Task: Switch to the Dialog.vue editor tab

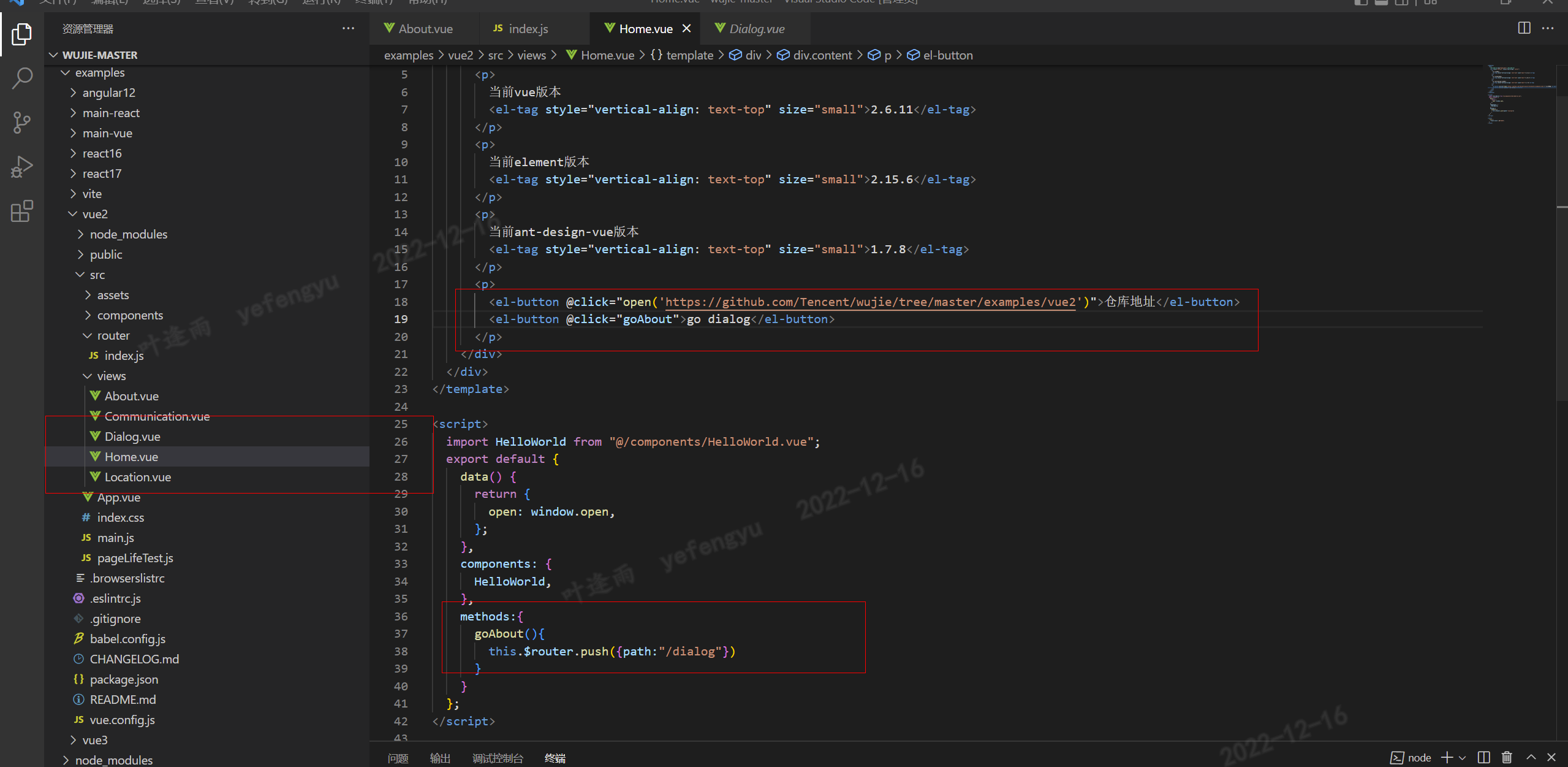Action: click(x=756, y=29)
